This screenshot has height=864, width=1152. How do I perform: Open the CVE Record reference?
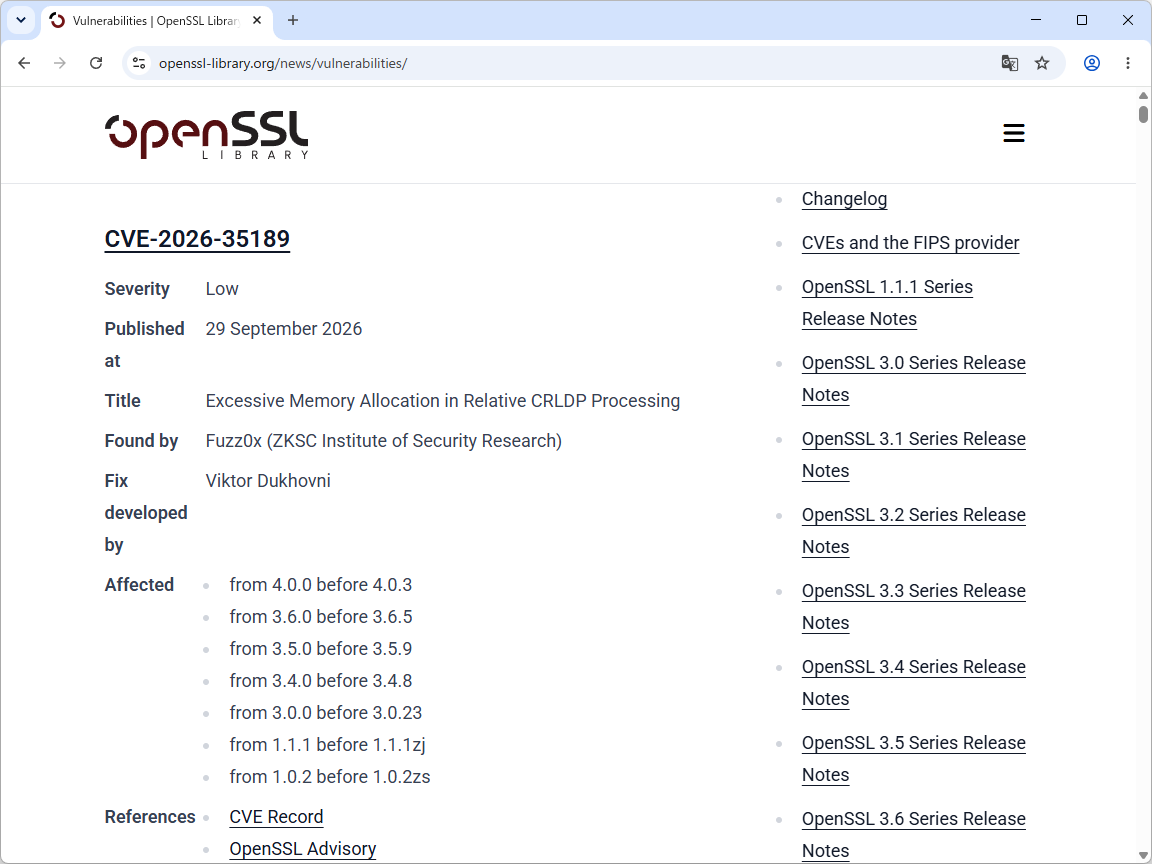click(x=276, y=817)
